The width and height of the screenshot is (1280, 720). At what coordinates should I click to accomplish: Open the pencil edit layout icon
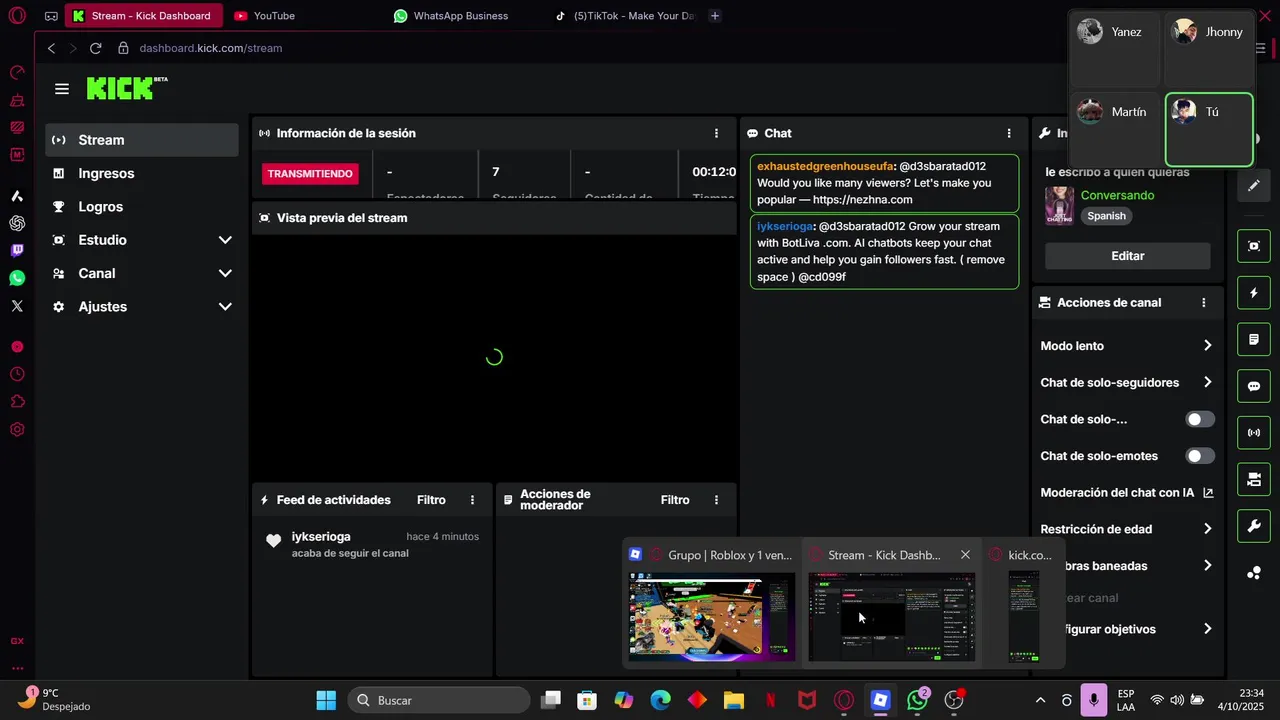click(x=1254, y=186)
